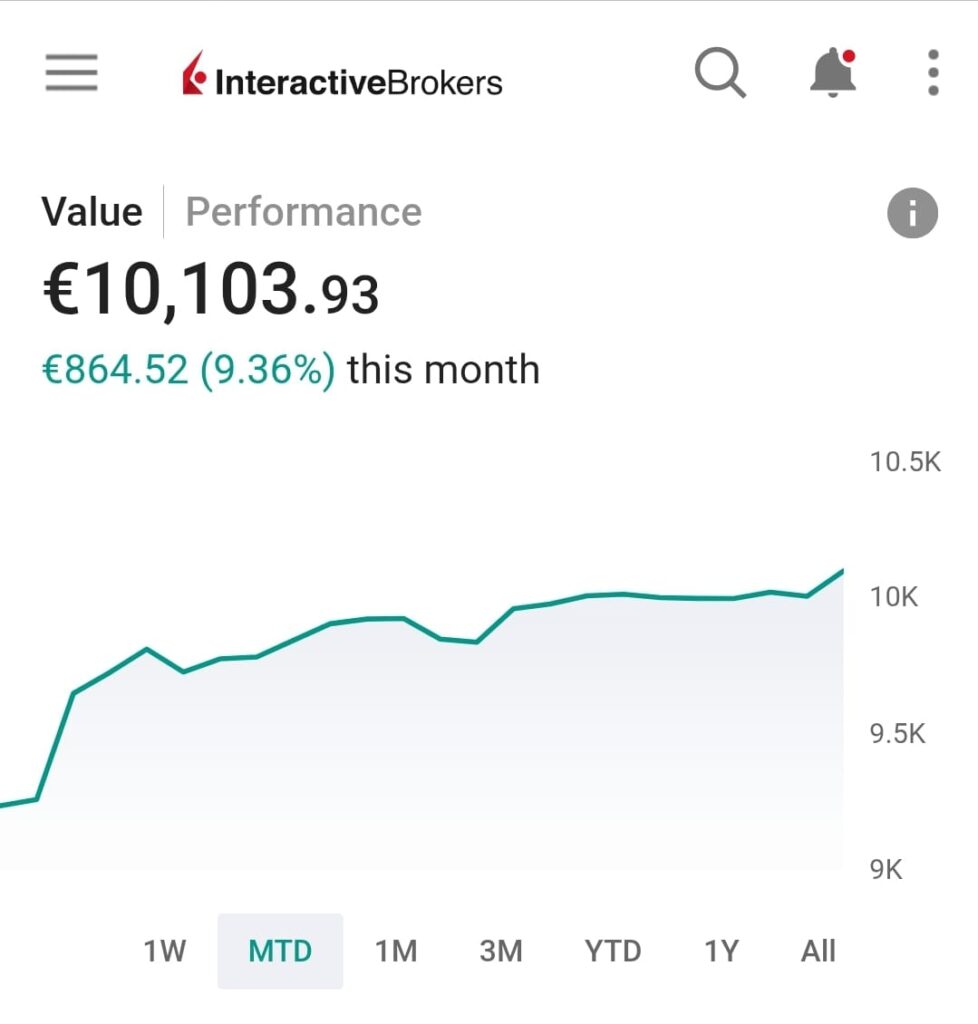The height and width of the screenshot is (1024, 978).
Task: Select the 1W time range
Action: (x=165, y=951)
